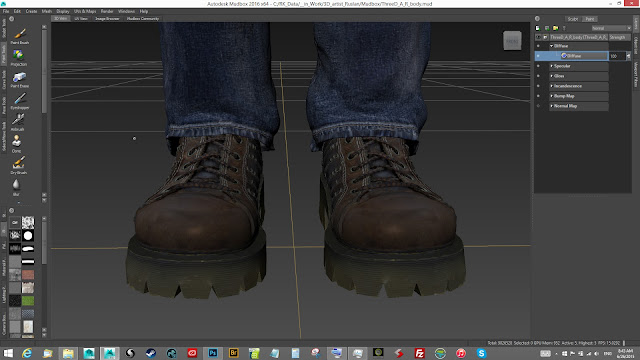Click the strength slider toggle beside 100
The width and height of the screenshot is (640, 360).
coord(629,56)
